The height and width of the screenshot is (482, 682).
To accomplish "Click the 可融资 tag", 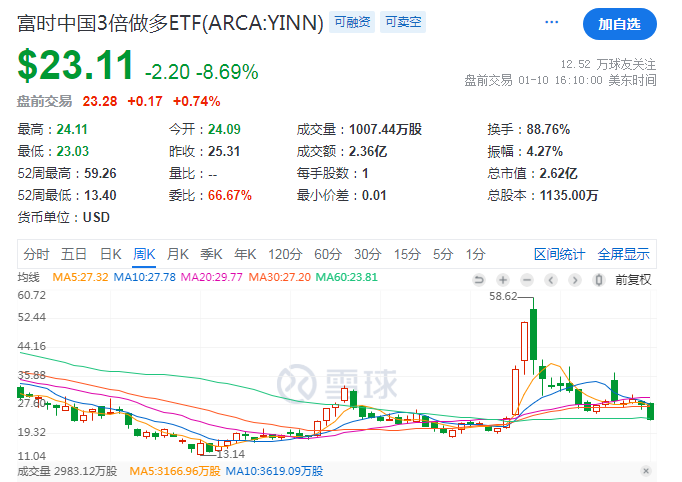I will pos(352,22).
